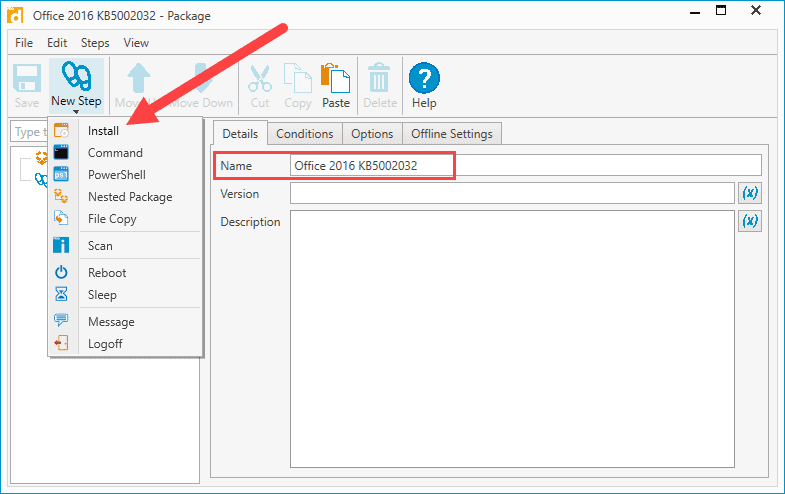Click the Install step icon
Screen dimensions: 785x494
pyautogui.click(x=61, y=131)
